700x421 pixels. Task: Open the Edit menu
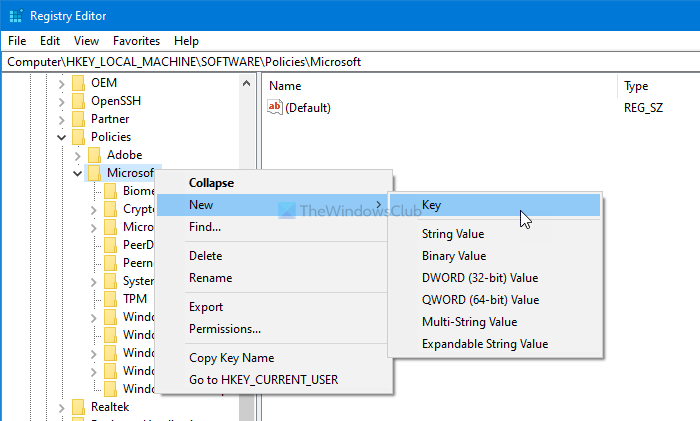[x=50, y=41]
